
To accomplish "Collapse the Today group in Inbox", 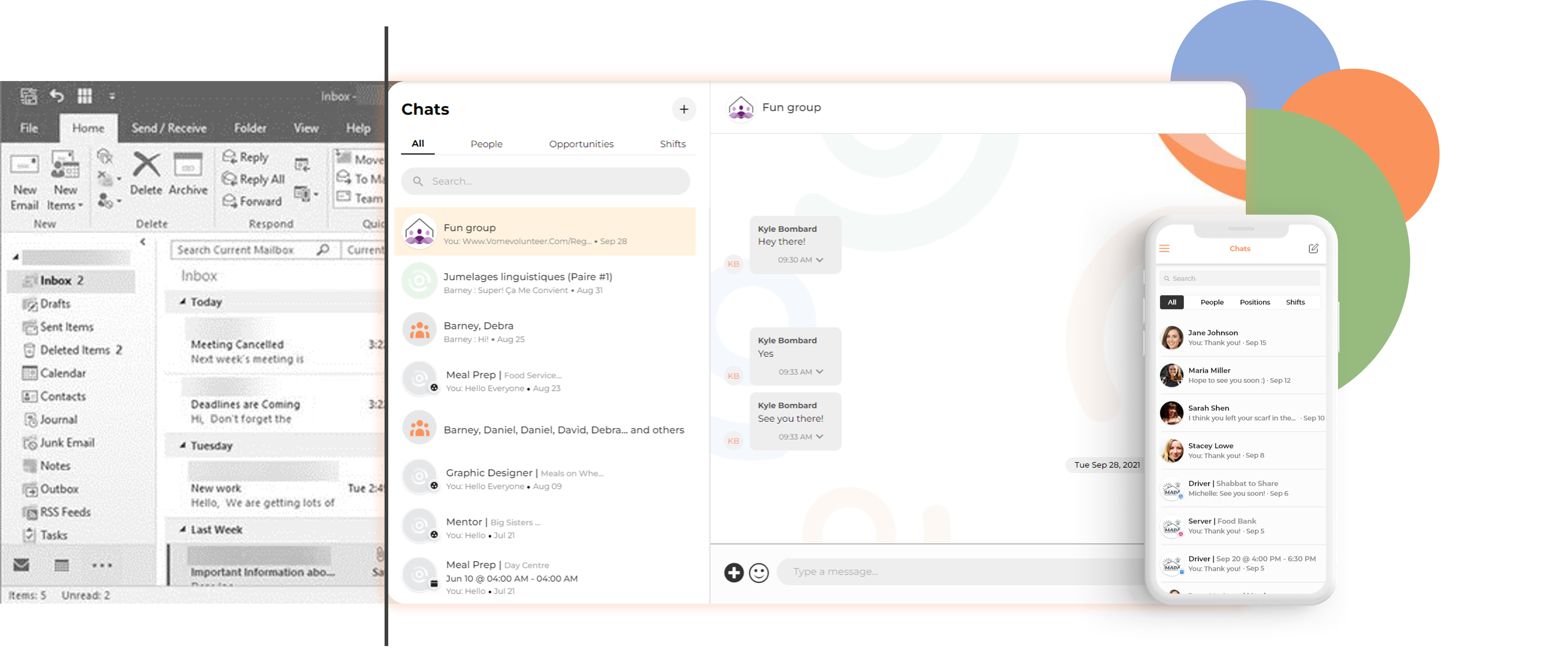I will (183, 302).
